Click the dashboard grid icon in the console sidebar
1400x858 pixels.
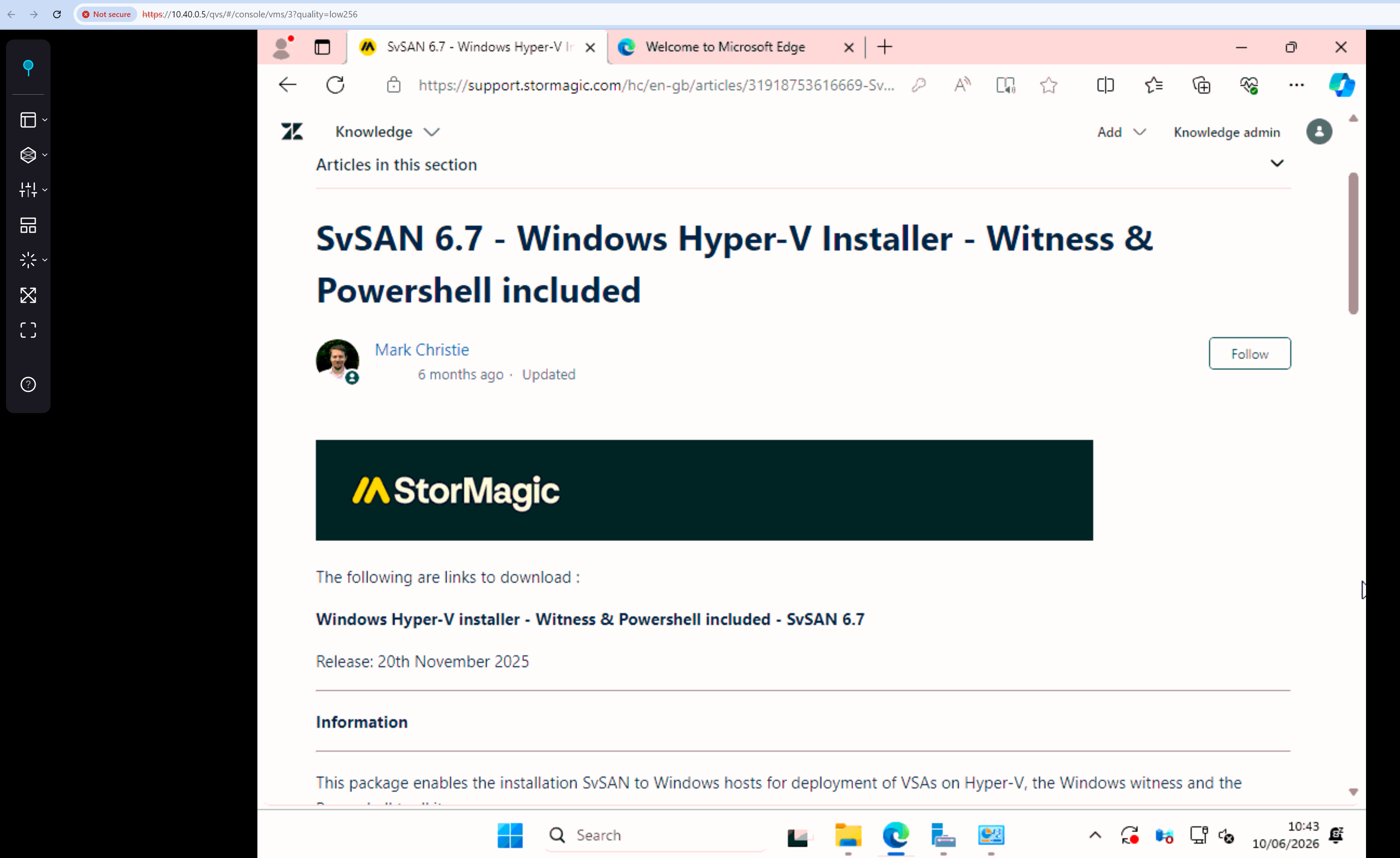[28, 225]
